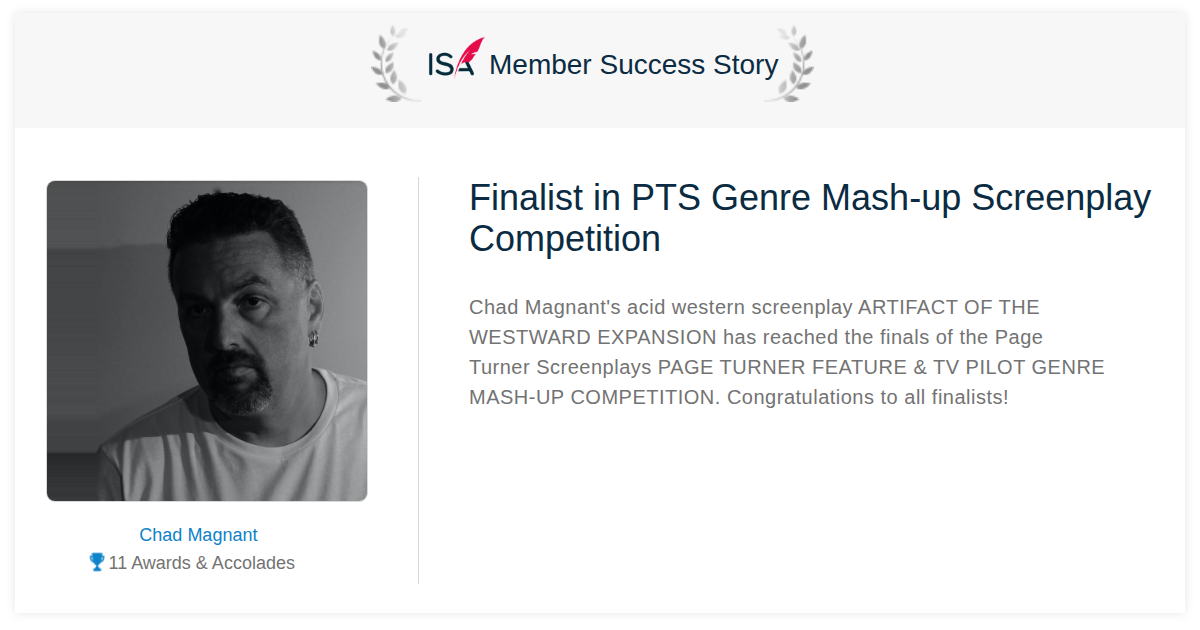Click the MASH-UP COMPETITION text in paragraph

click(594, 397)
